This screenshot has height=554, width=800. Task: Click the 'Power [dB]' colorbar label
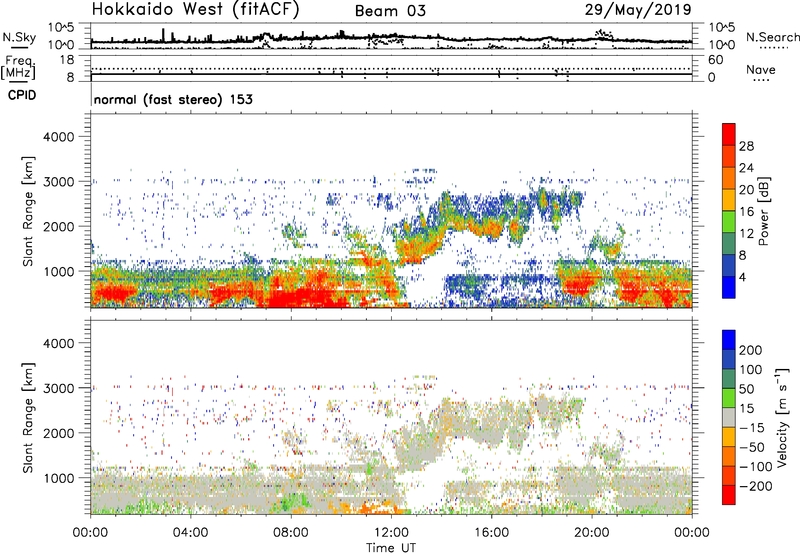763,211
